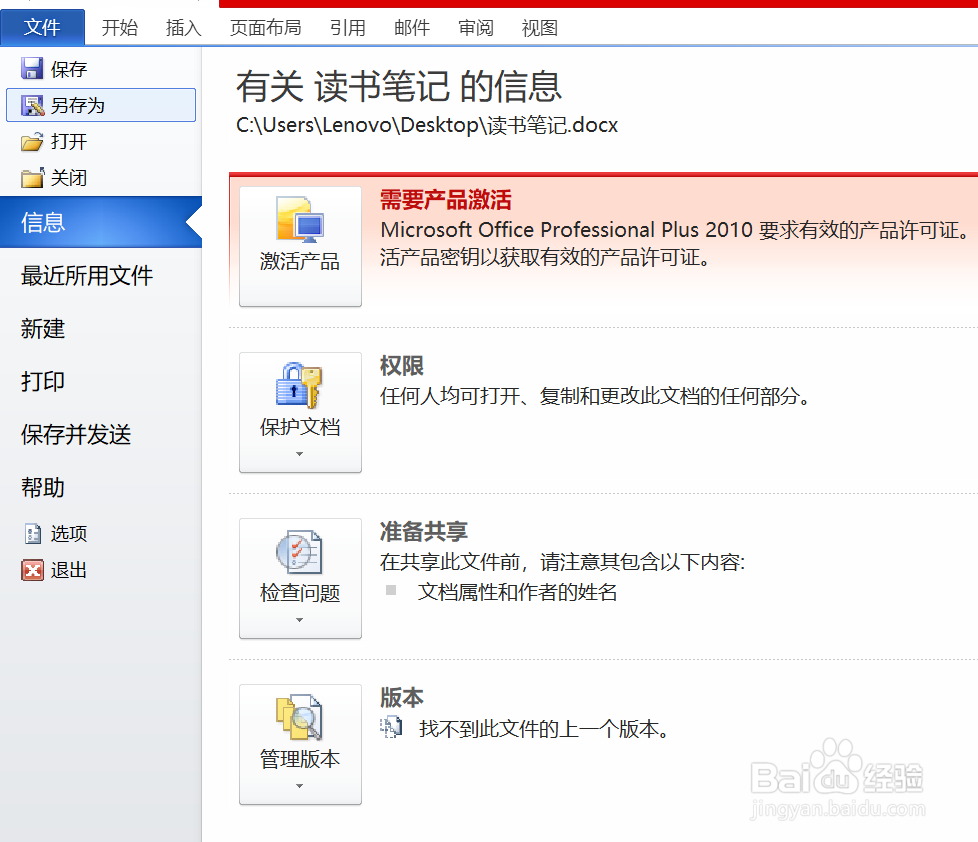Click the Manage Versions magnifier icon
Image resolution: width=978 pixels, height=842 pixels.
(x=299, y=717)
